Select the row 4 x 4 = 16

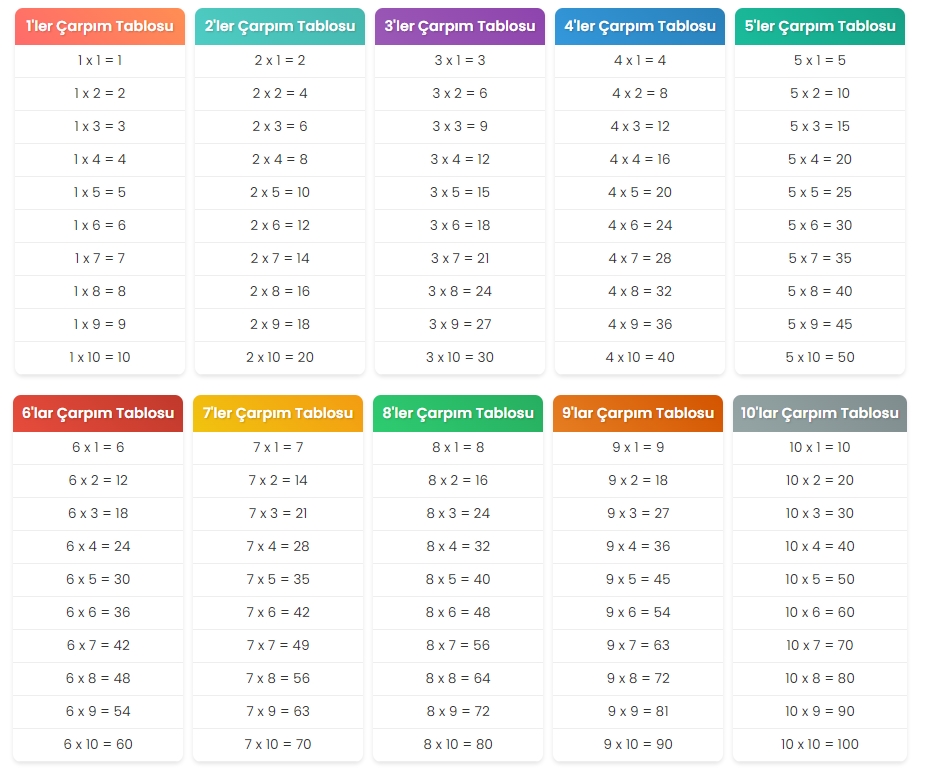tap(640, 159)
